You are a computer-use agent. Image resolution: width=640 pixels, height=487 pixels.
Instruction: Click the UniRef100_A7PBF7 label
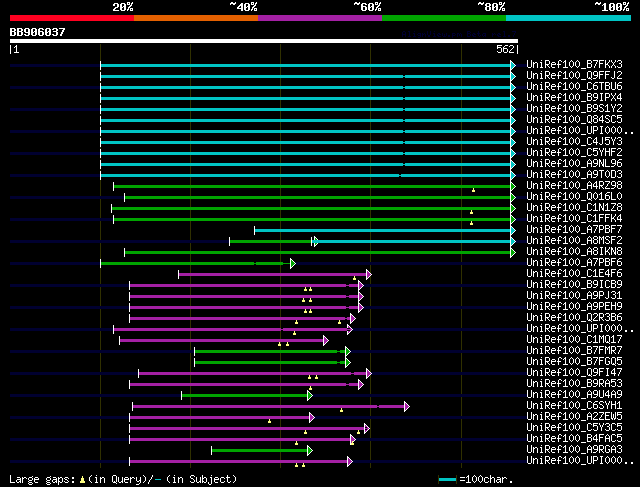pyautogui.click(x=574, y=229)
